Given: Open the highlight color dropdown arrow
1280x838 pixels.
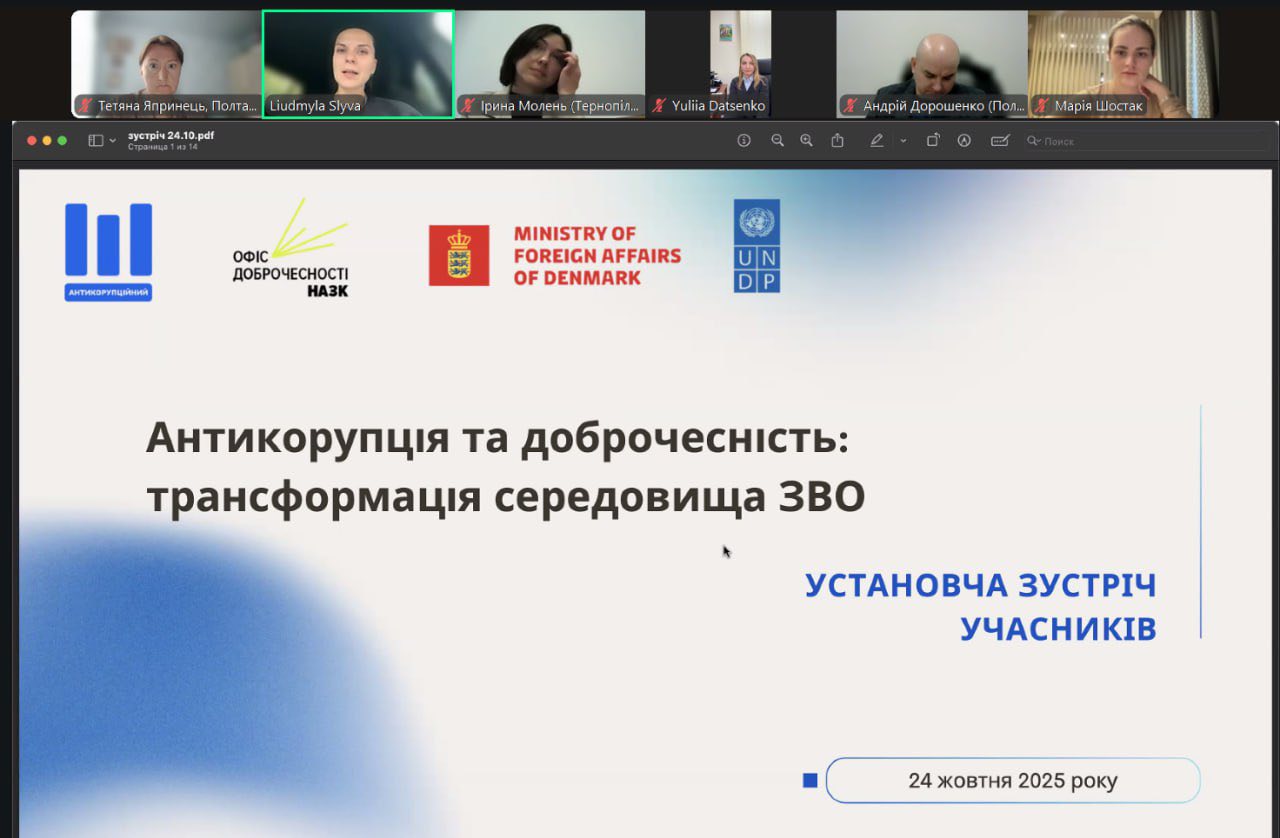Looking at the screenshot, I should [903, 141].
